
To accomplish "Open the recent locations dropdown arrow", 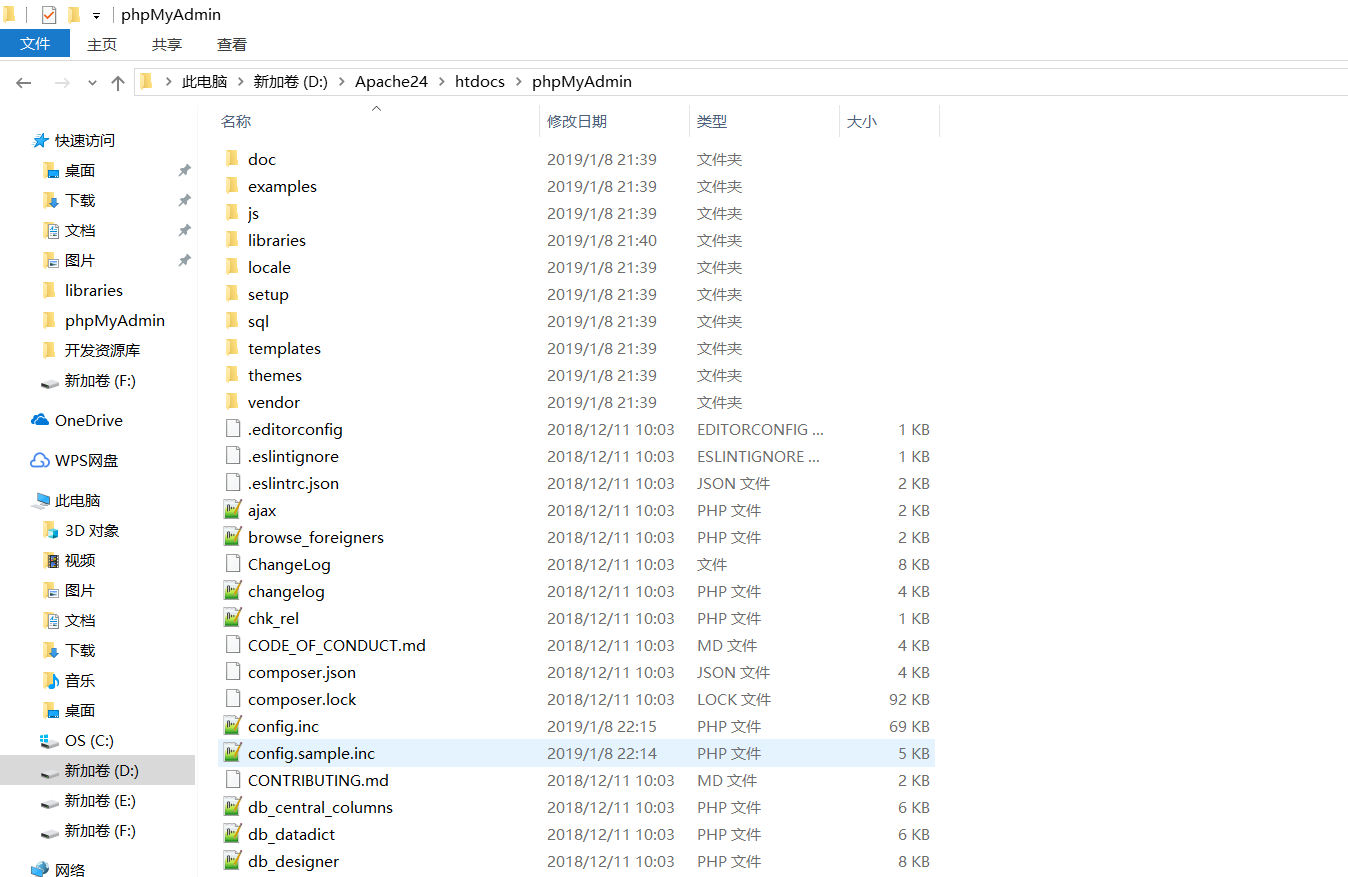I will pos(92,83).
